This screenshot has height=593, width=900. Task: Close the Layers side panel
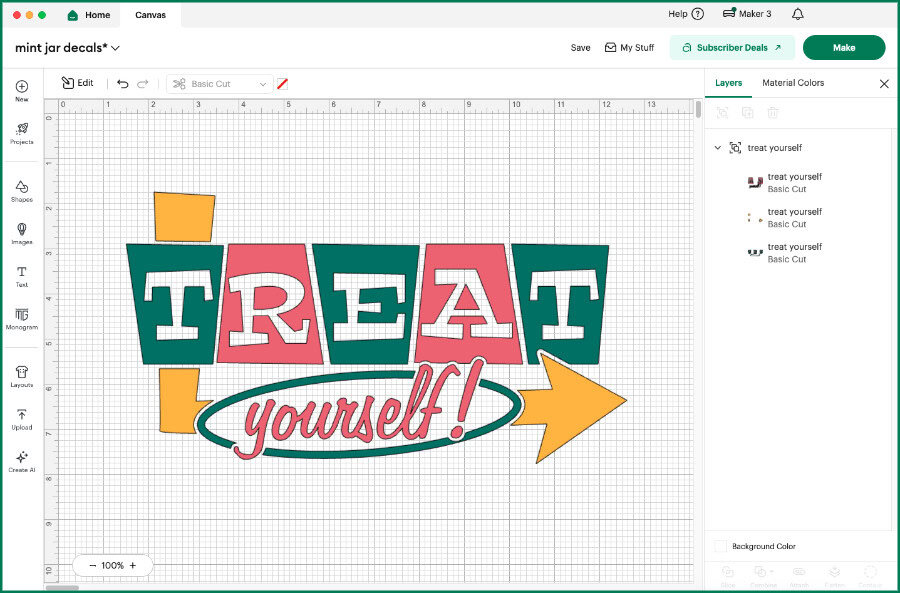pos(884,84)
